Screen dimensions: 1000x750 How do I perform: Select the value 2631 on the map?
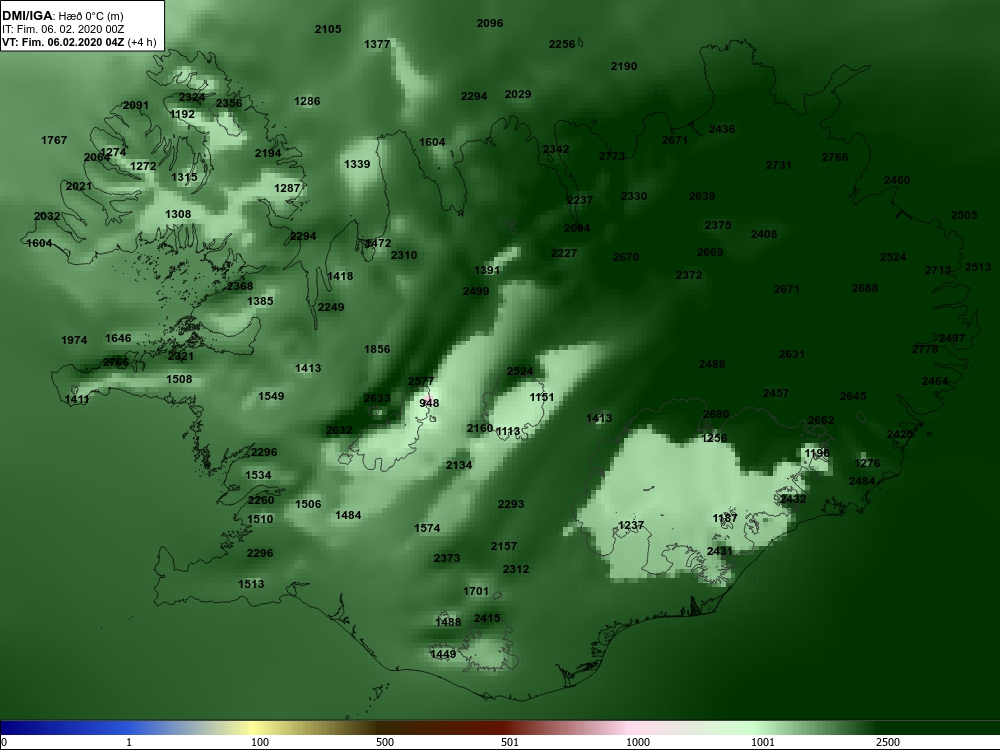pos(791,354)
